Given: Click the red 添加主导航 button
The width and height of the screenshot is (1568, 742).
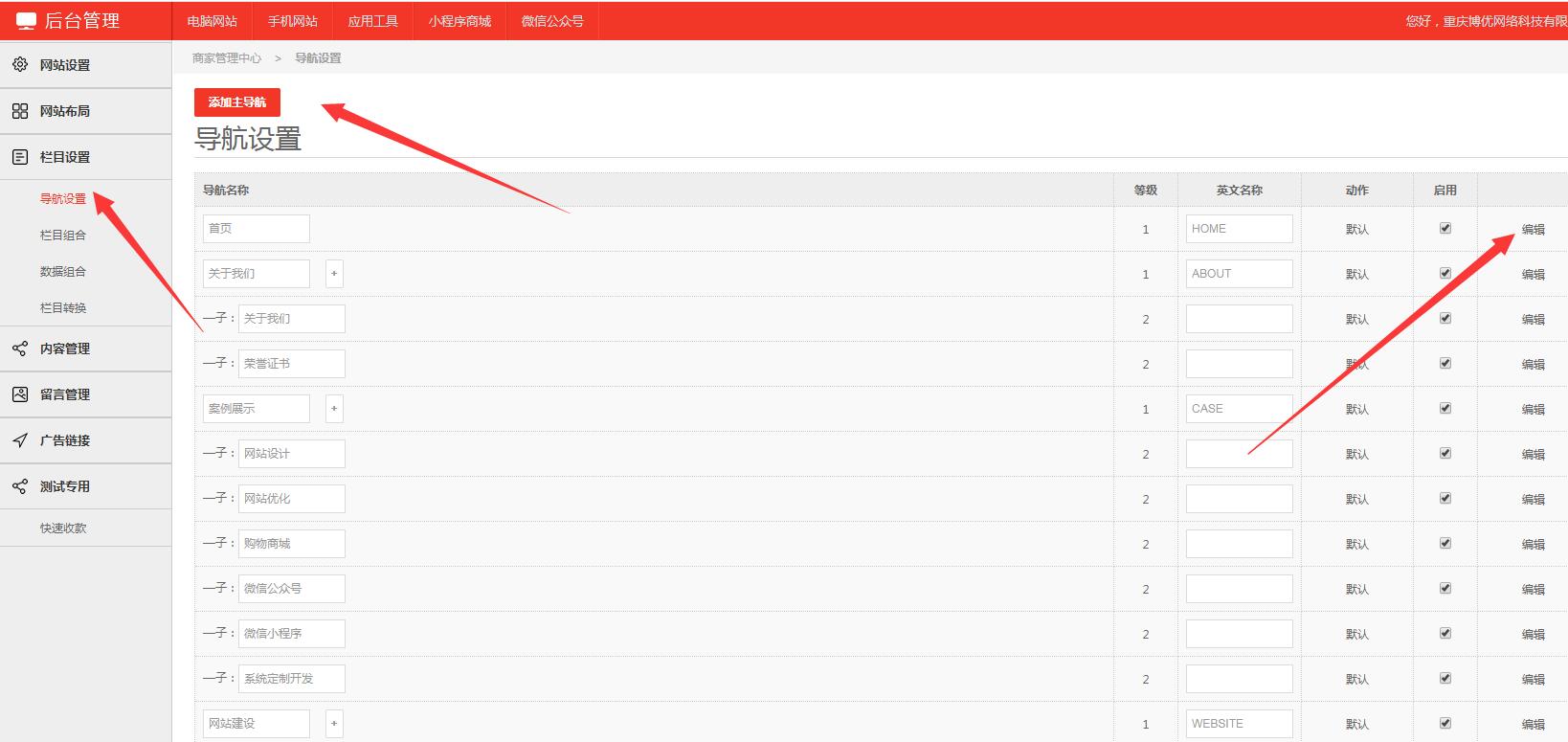Looking at the screenshot, I should [x=237, y=102].
